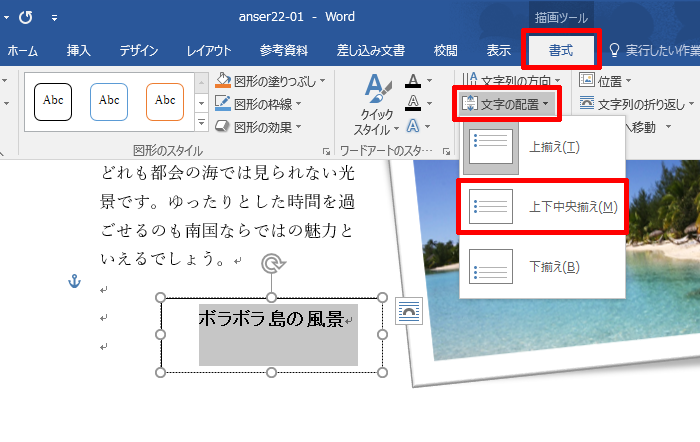
Task: Click the text outline A icon
Action: 413,103
